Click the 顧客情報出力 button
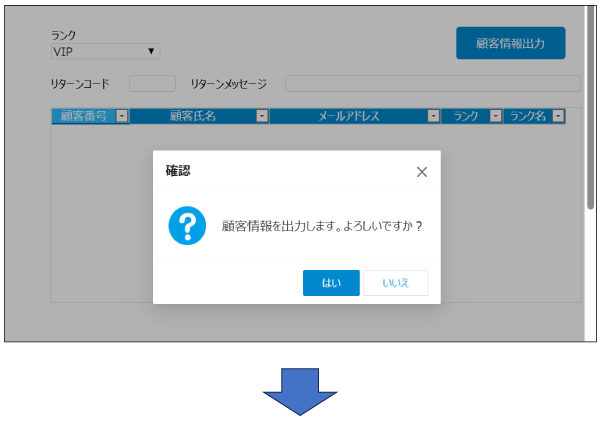 pyautogui.click(x=510, y=43)
